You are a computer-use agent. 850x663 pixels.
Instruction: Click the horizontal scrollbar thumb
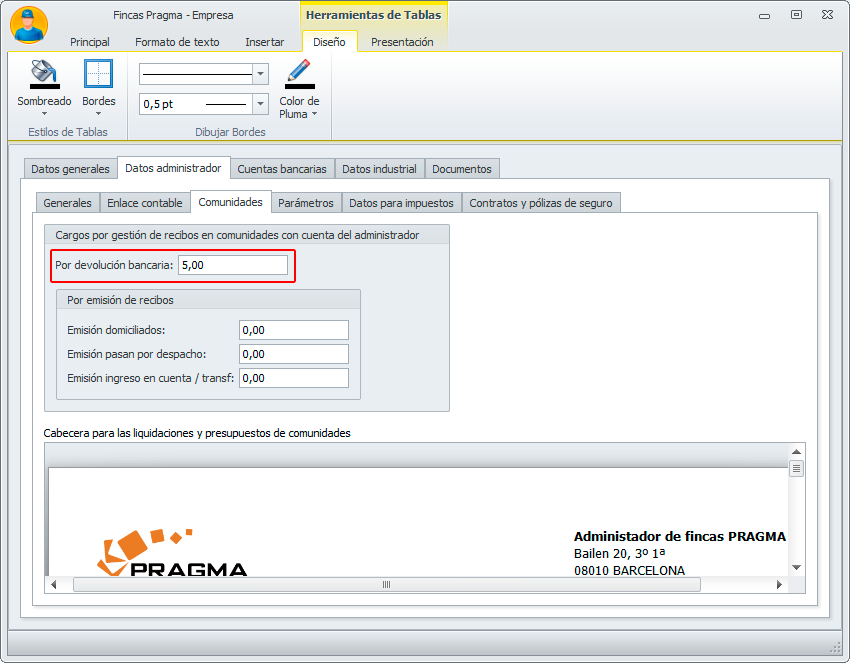click(x=387, y=584)
